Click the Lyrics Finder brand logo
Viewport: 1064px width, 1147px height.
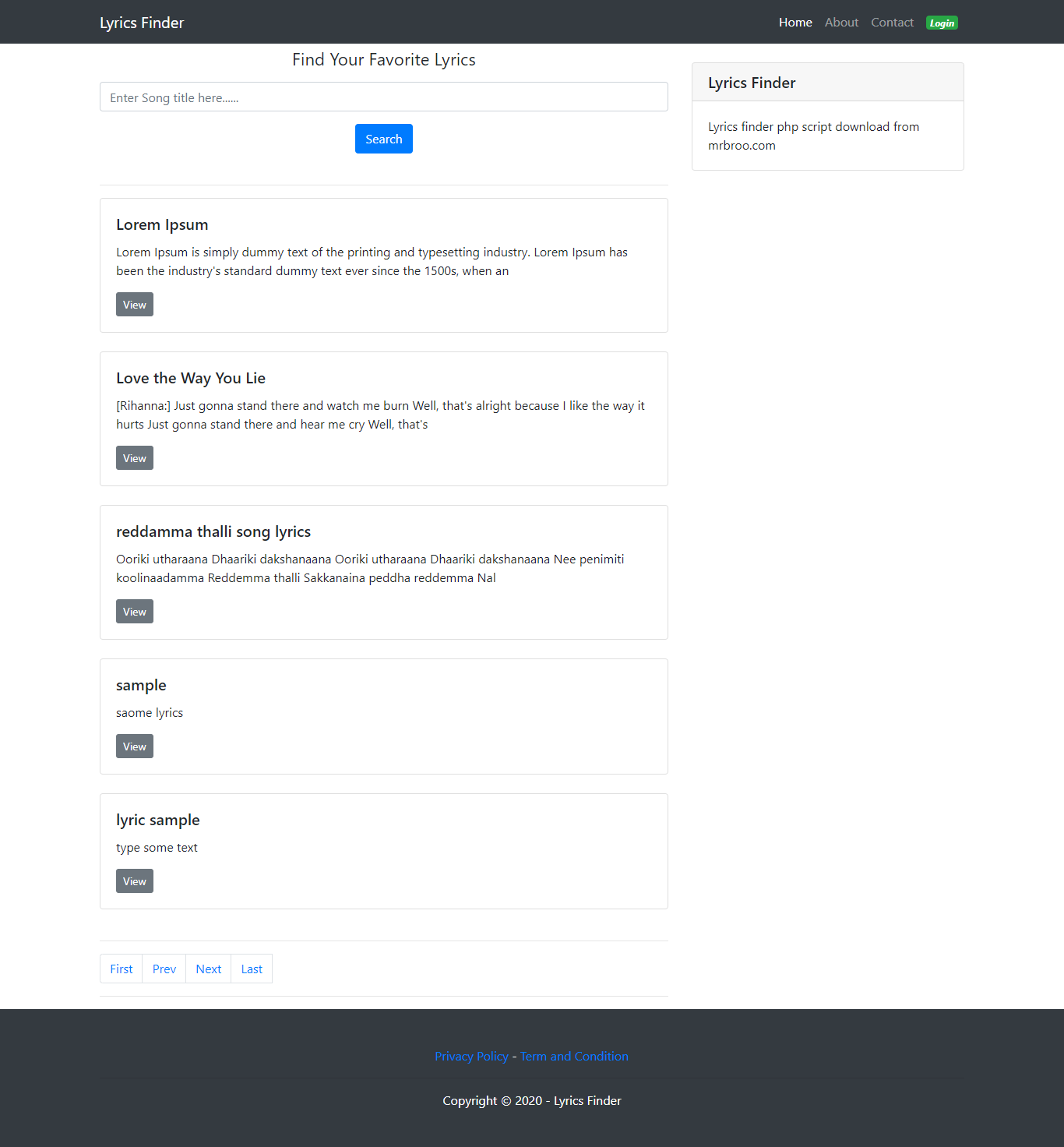point(141,22)
